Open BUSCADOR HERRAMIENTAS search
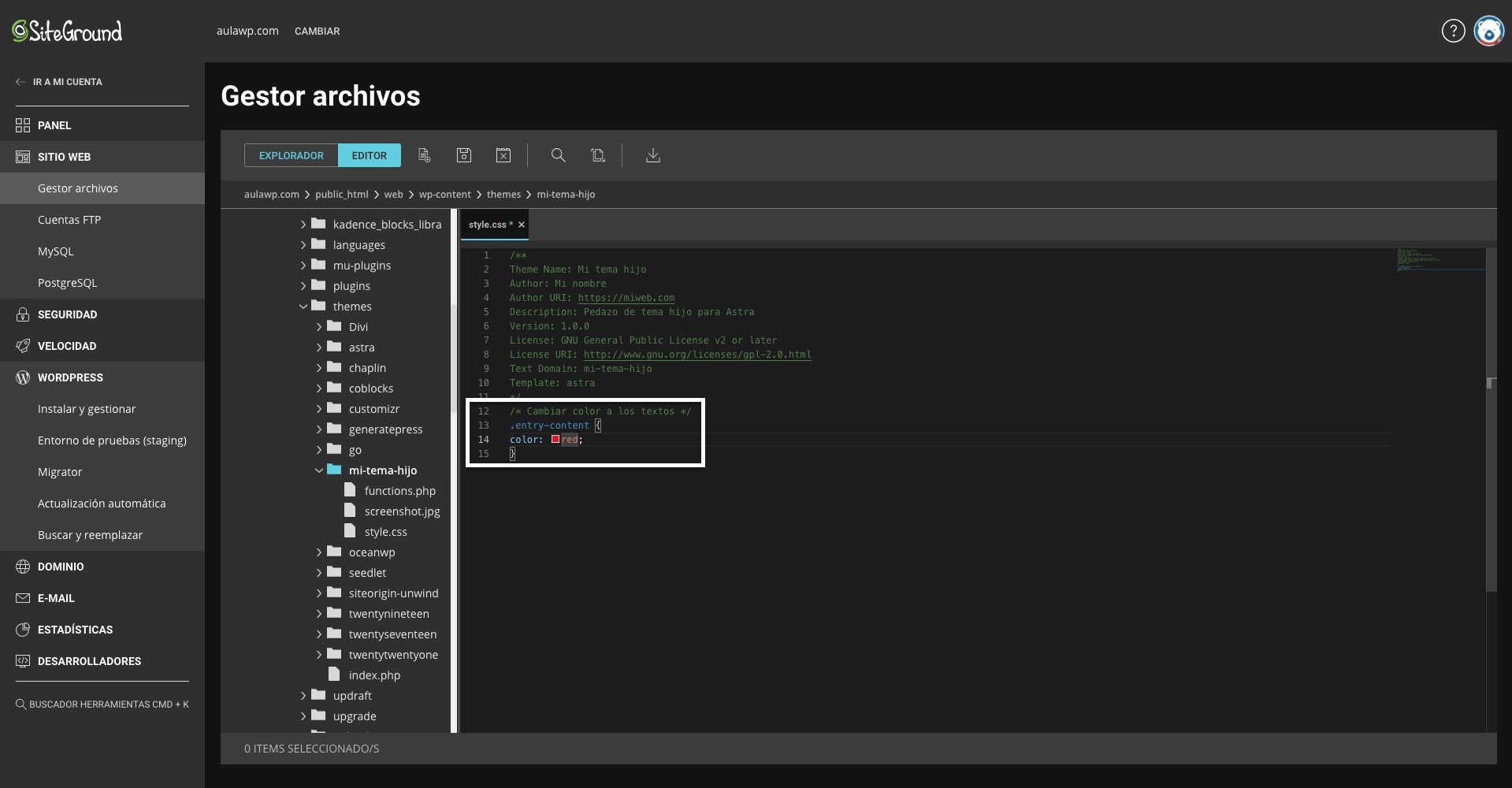 [x=102, y=704]
